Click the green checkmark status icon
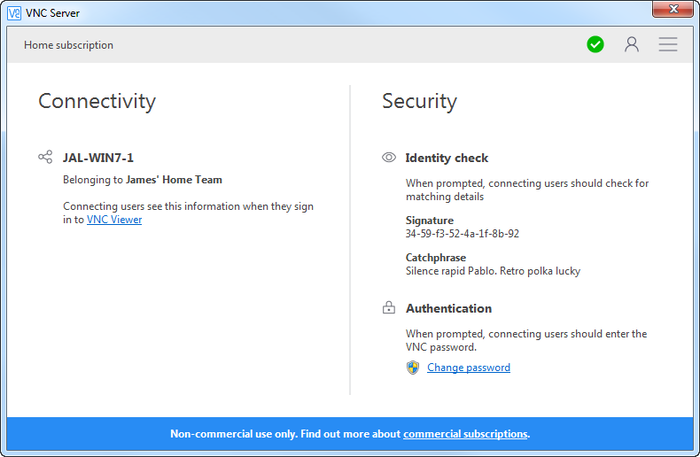 (x=595, y=44)
